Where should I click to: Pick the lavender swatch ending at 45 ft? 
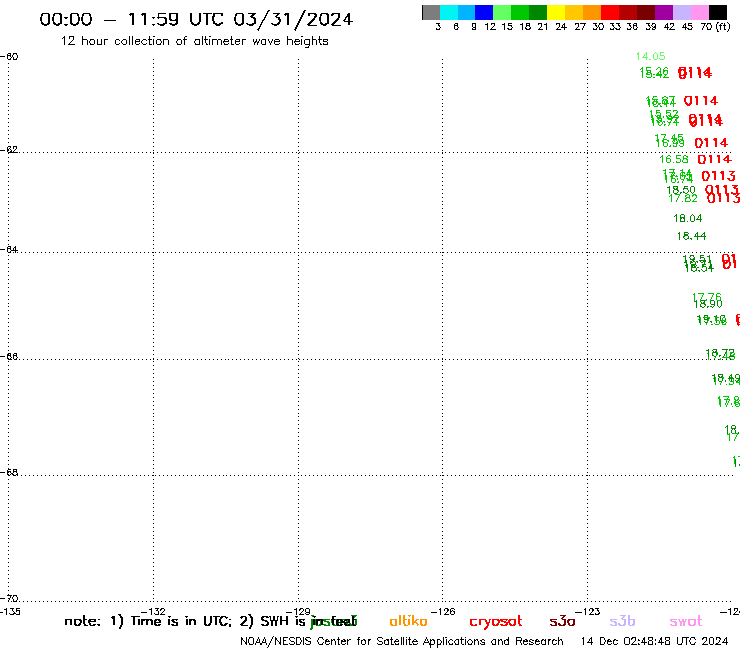(x=681, y=12)
